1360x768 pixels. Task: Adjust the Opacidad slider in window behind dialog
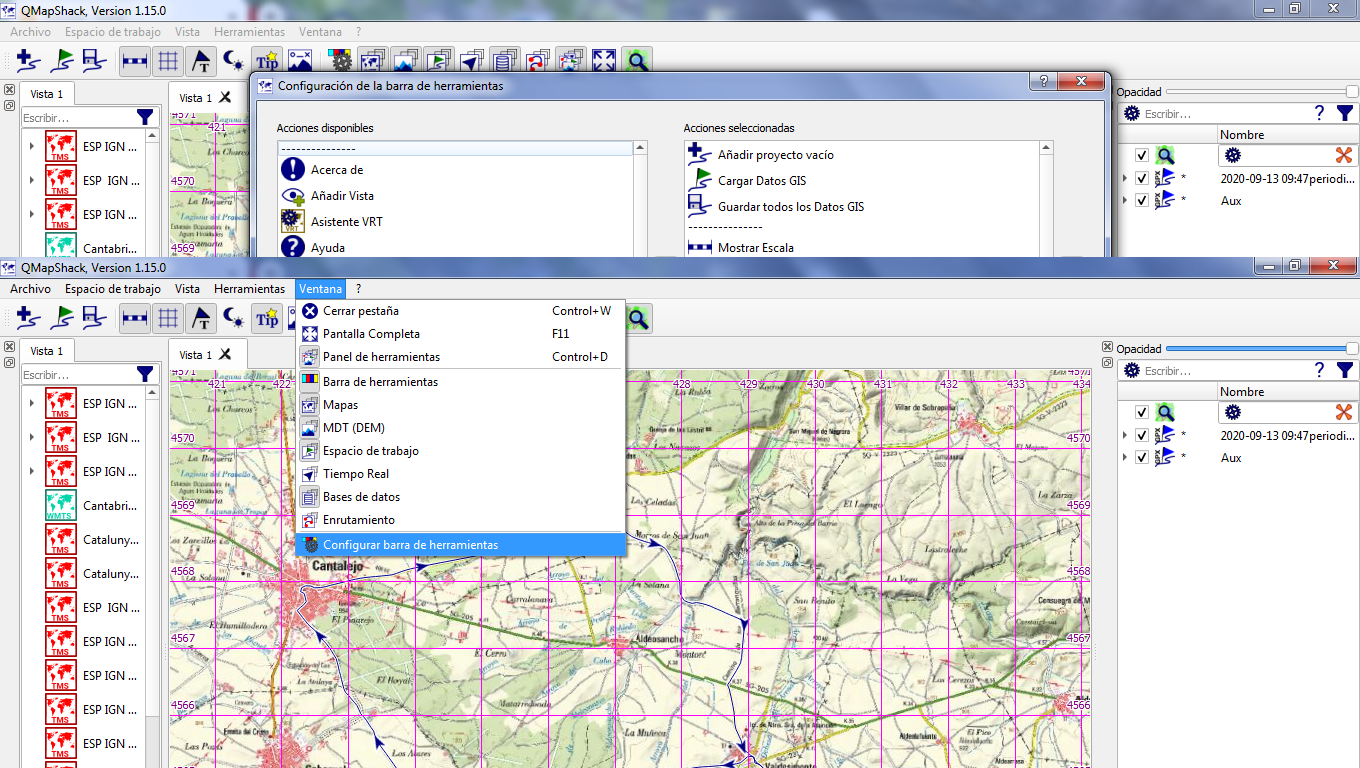click(1262, 92)
